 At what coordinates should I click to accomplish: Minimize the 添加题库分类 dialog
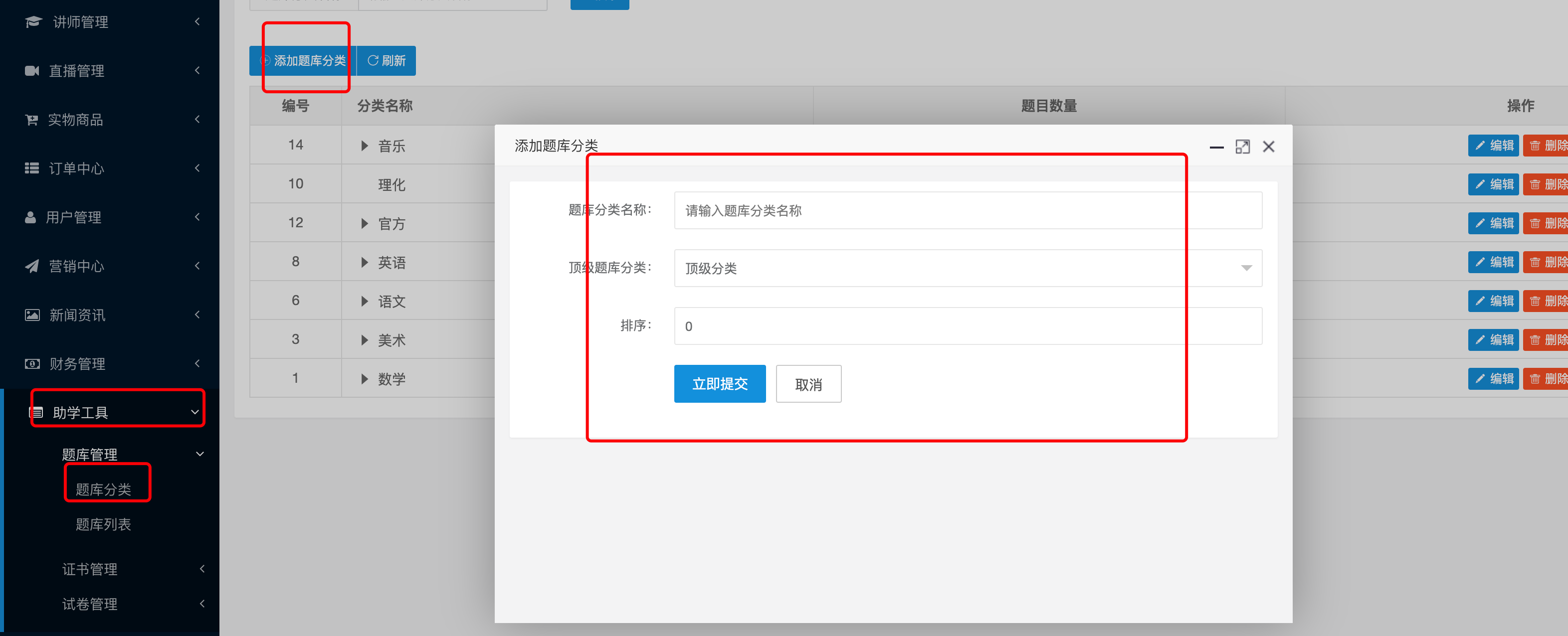click(x=1216, y=147)
